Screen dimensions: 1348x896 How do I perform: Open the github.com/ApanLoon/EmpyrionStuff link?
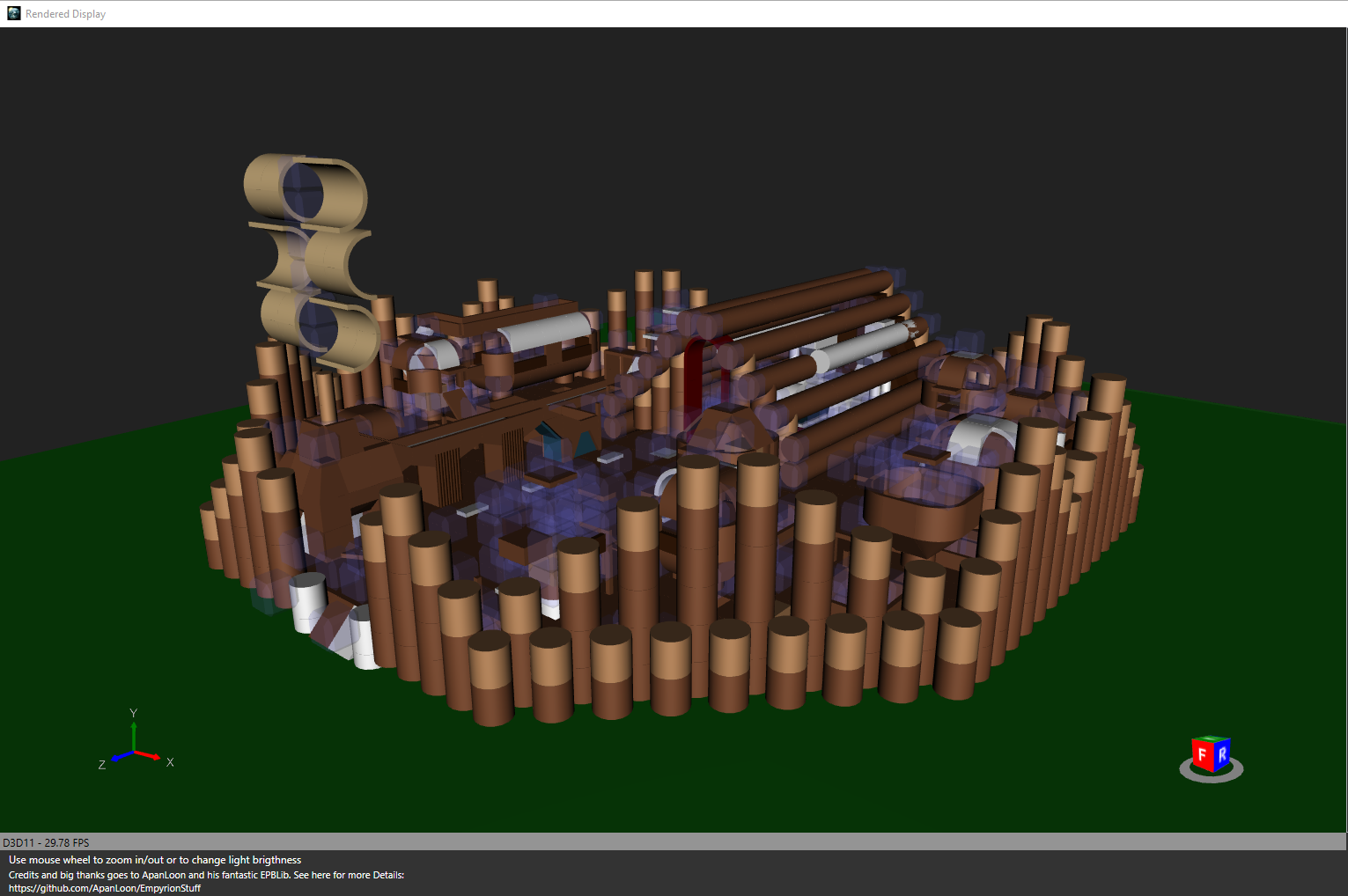pyautogui.click(x=105, y=888)
